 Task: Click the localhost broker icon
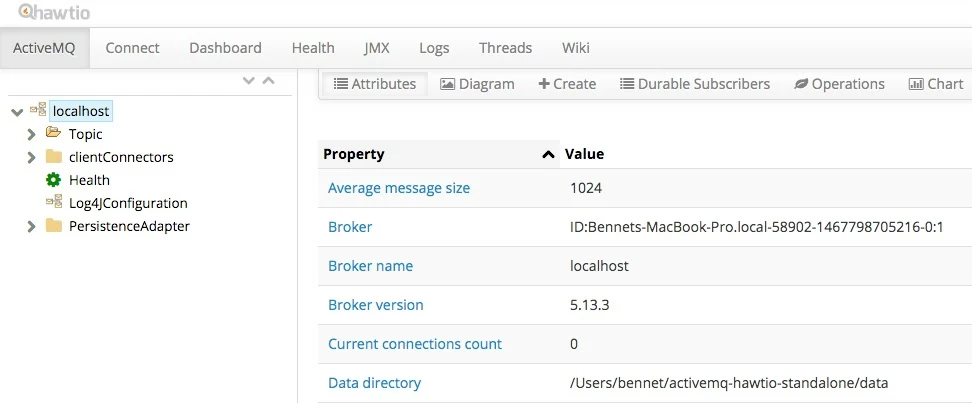[x=38, y=110]
